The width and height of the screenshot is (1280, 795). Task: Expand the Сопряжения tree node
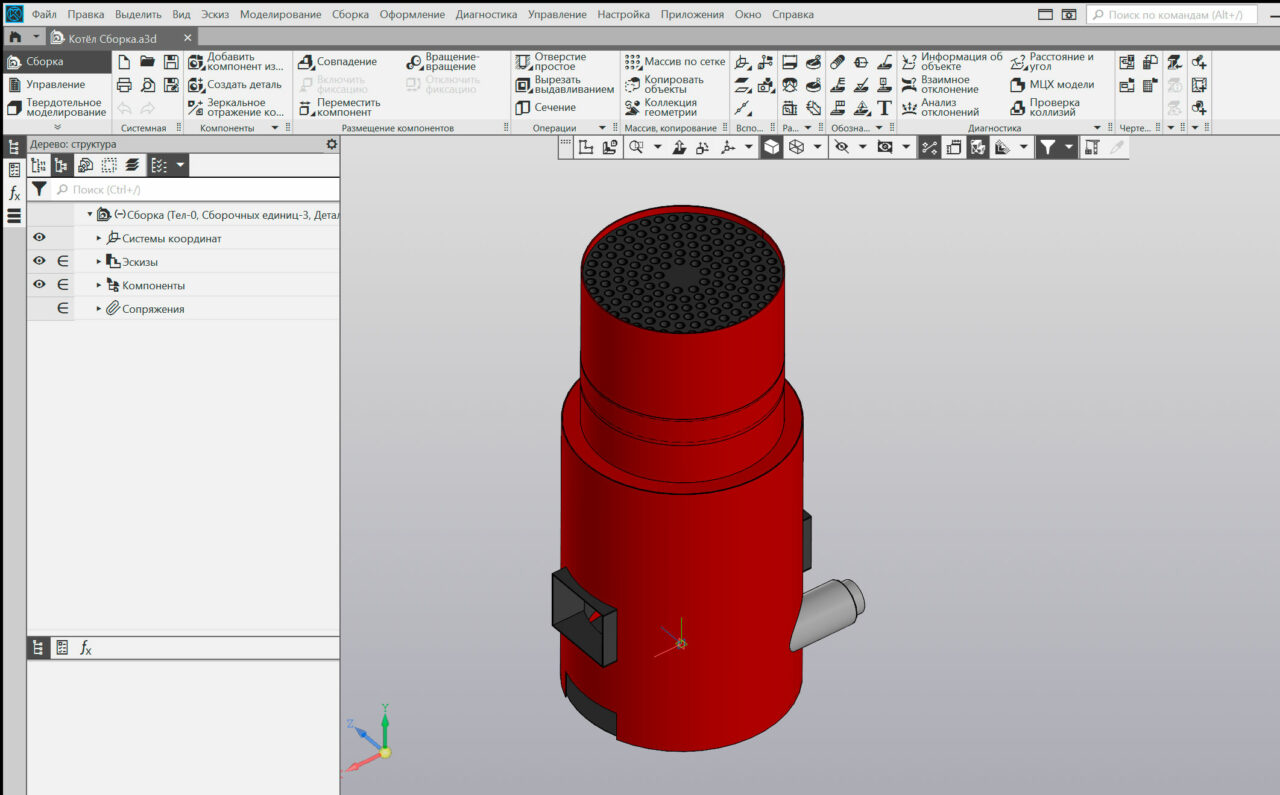pos(99,309)
